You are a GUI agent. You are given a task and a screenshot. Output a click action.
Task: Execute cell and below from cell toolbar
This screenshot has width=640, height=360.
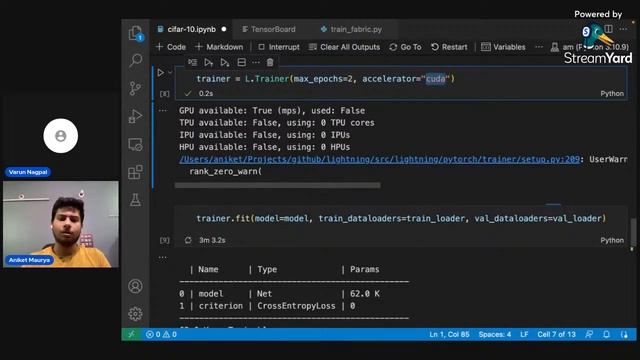(x=224, y=62)
